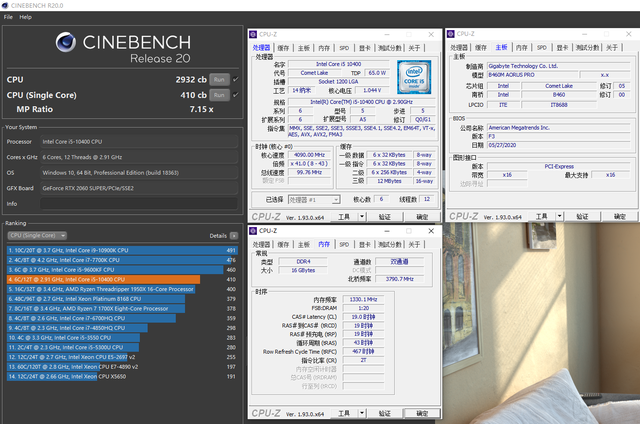The width and height of the screenshot is (640, 424).
Task: Open the File menu
Action: pyautogui.click(x=8, y=17)
